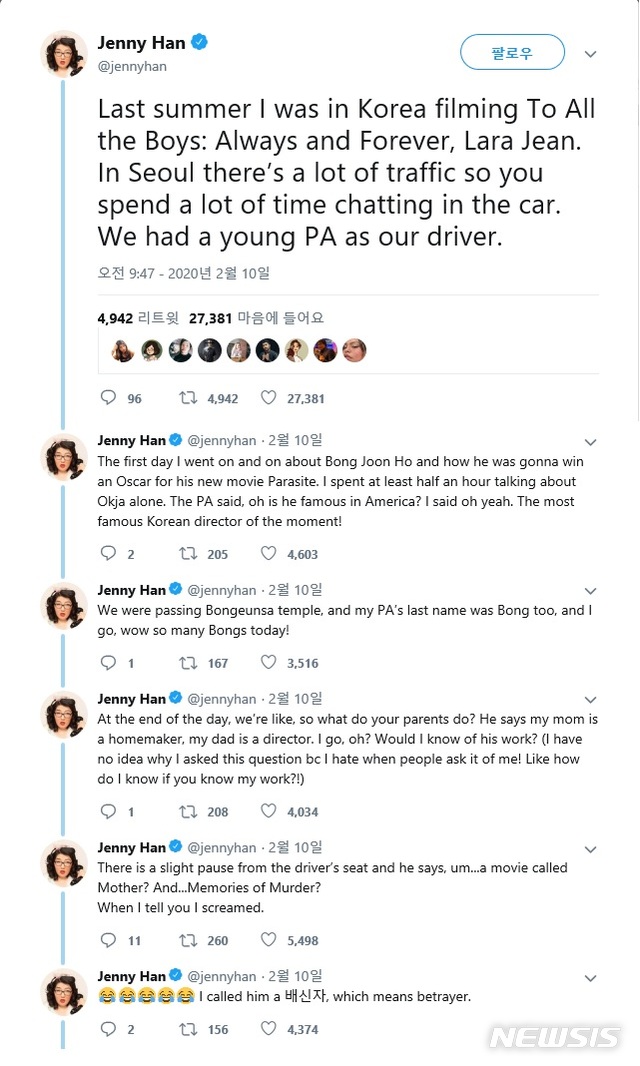640x1066 pixels.
Task: Like the Bongeunsa temple tweet
Action: pos(268,662)
